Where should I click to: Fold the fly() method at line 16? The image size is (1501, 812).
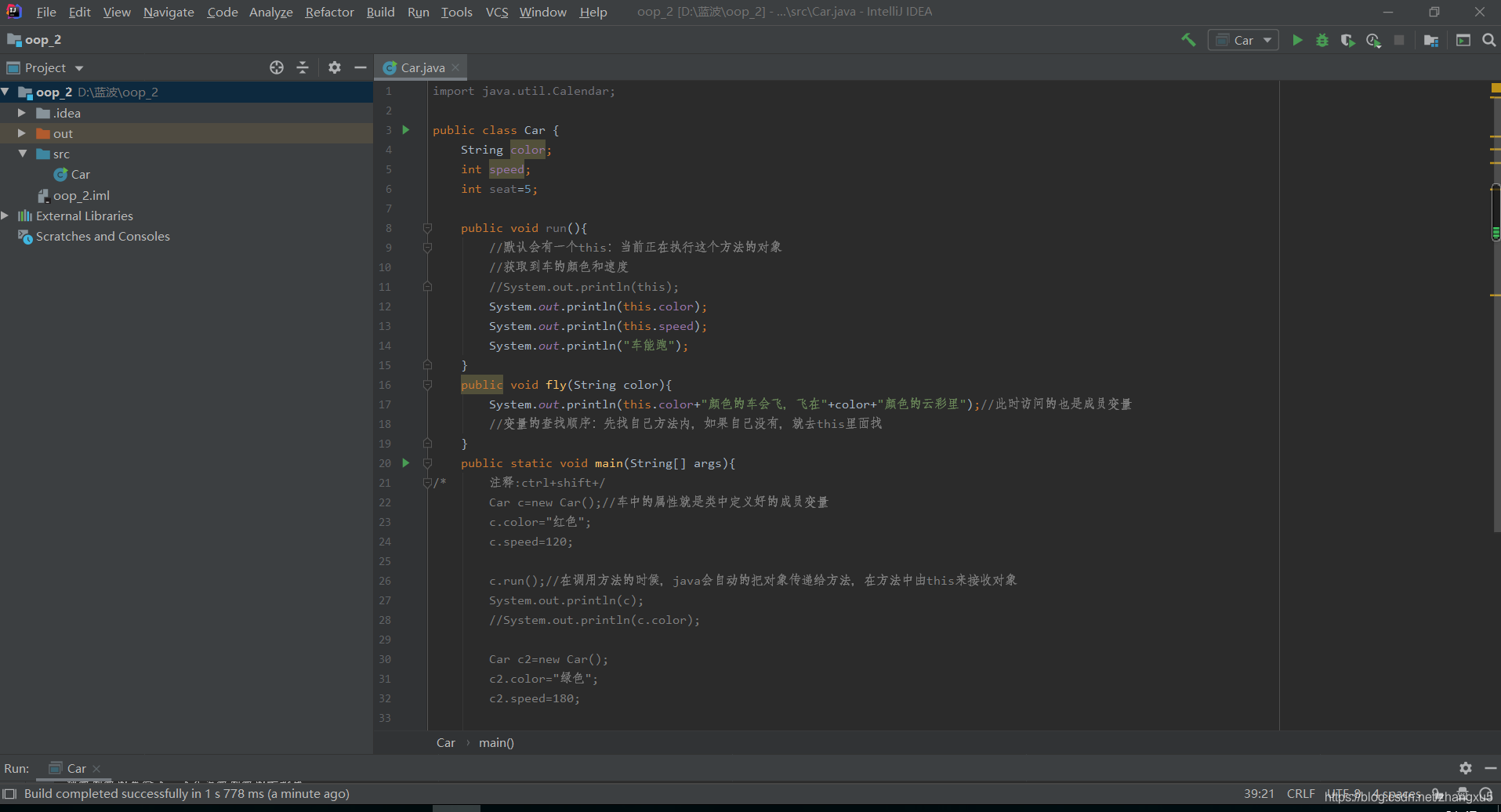(427, 385)
